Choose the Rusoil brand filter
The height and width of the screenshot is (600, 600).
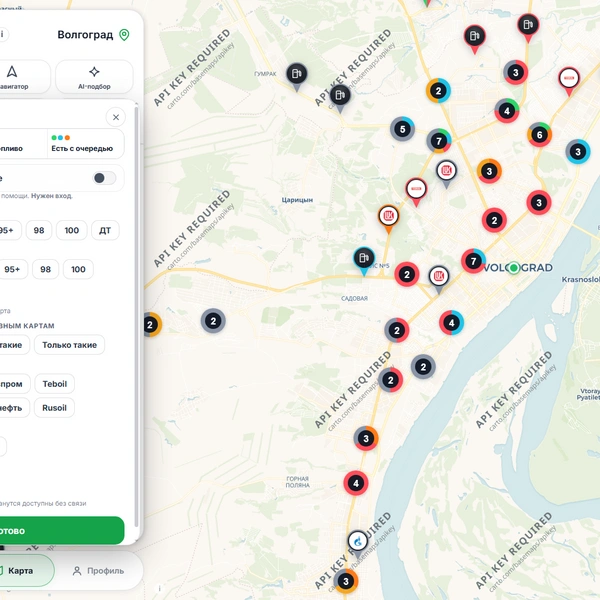pos(54,408)
